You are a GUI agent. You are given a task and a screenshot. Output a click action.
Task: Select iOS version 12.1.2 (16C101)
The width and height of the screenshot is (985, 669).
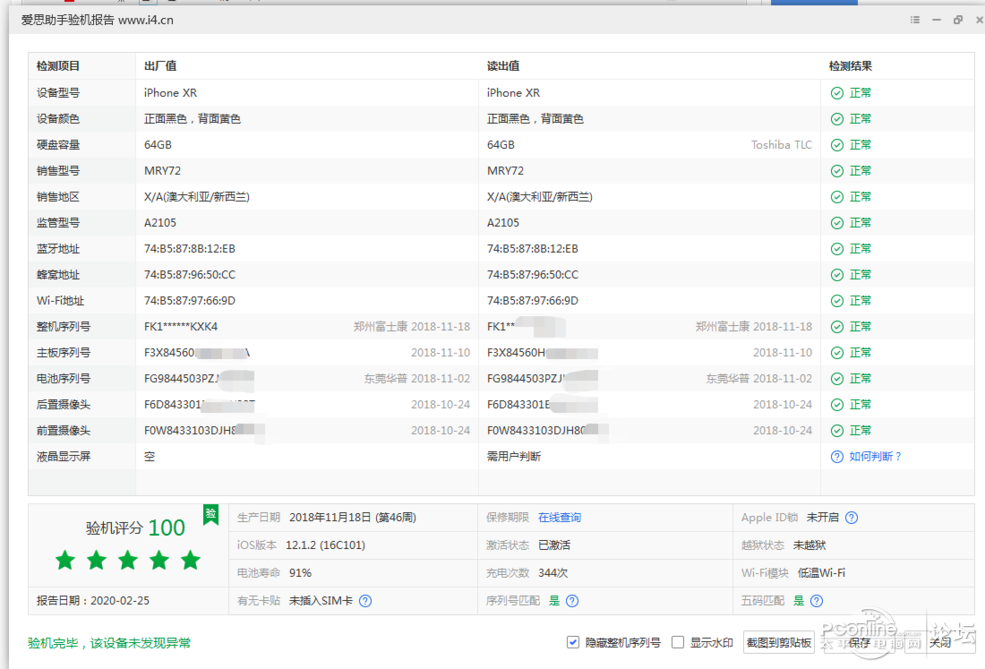tap(325, 545)
